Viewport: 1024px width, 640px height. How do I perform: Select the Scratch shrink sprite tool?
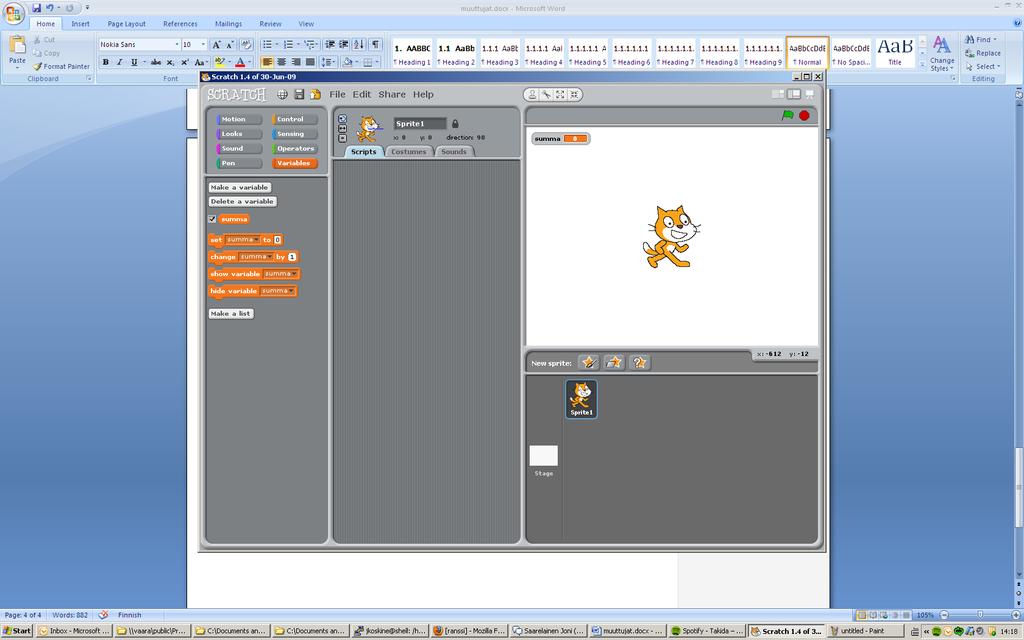[x=574, y=95]
